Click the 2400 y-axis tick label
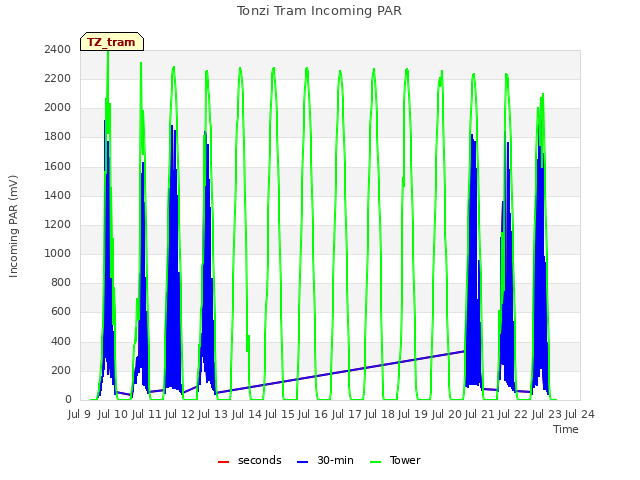 58,49
